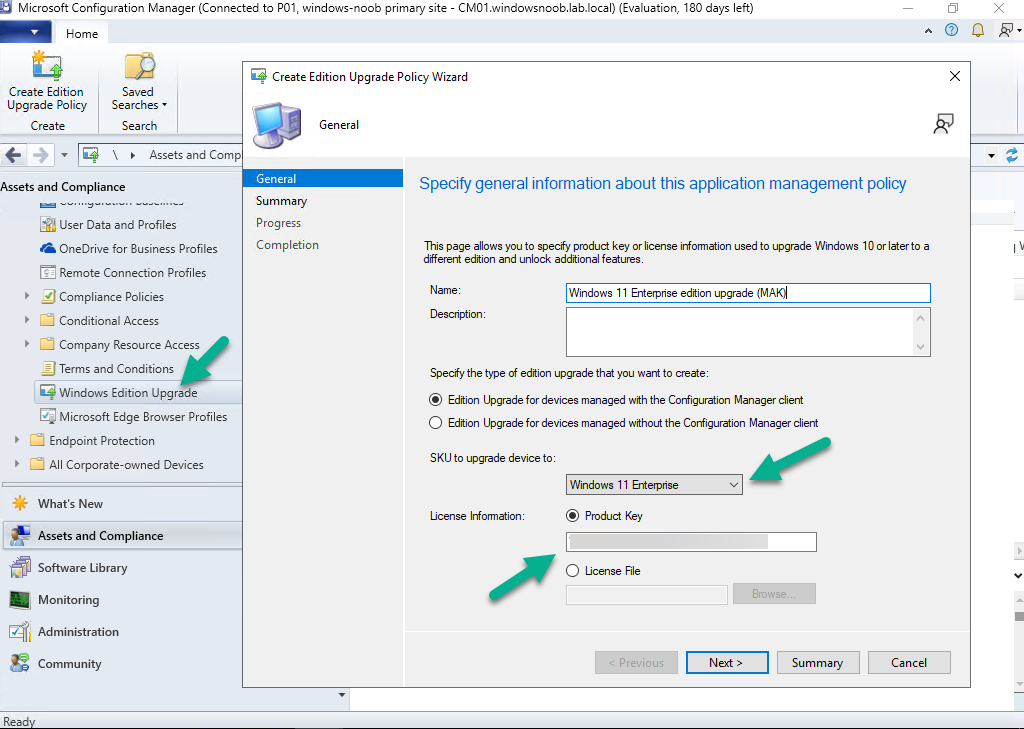Image resolution: width=1024 pixels, height=729 pixels.
Task: Collapse the ribbon with the up chevron
Action: pos(928,31)
